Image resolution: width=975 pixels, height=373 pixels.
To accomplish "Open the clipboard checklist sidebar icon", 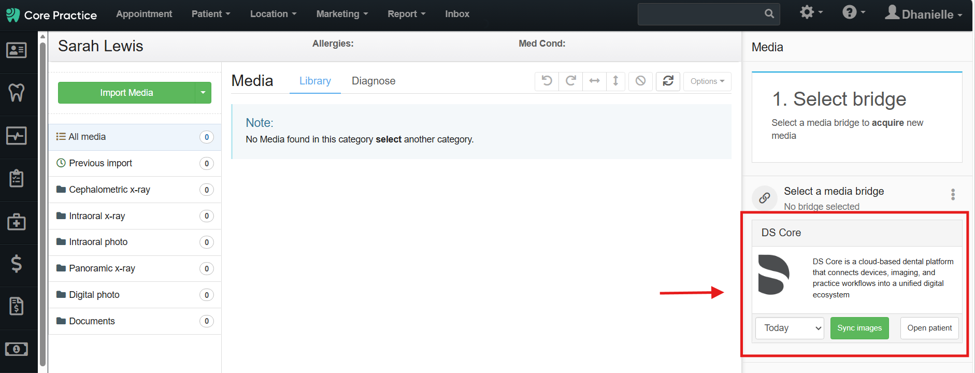I will (16, 178).
